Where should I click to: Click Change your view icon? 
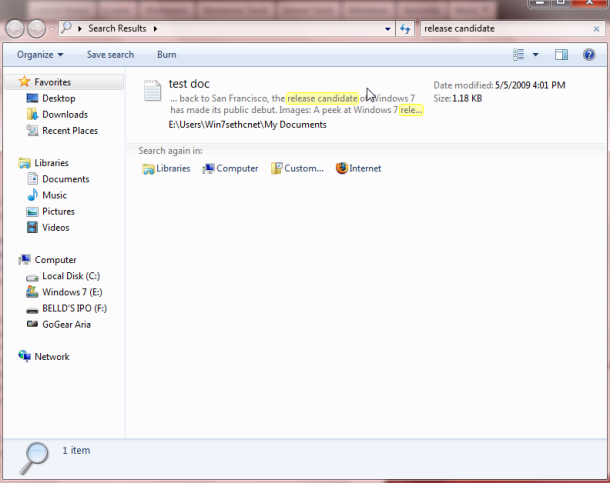coord(518,54)
